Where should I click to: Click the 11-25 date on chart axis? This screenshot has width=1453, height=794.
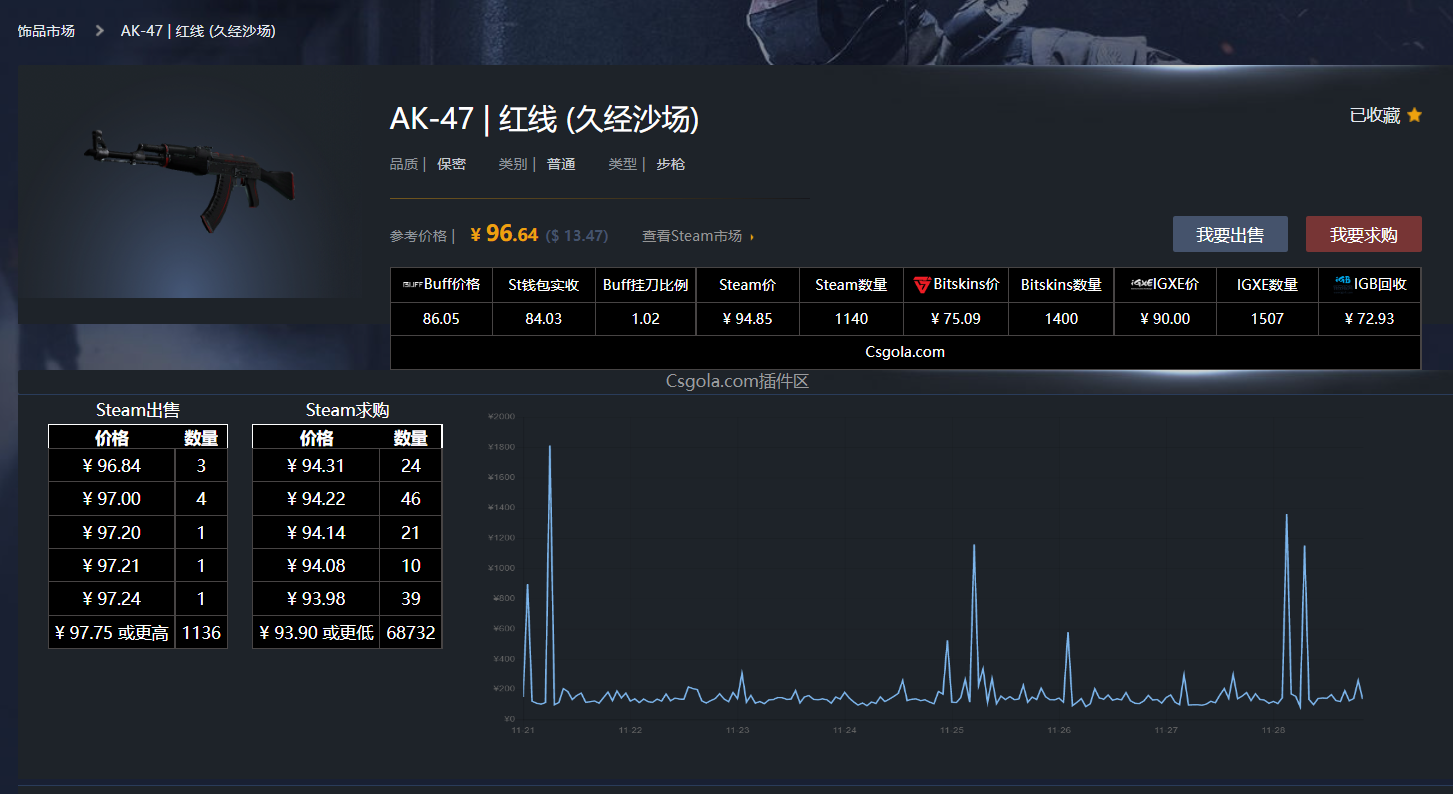click(x=952, y=730)
